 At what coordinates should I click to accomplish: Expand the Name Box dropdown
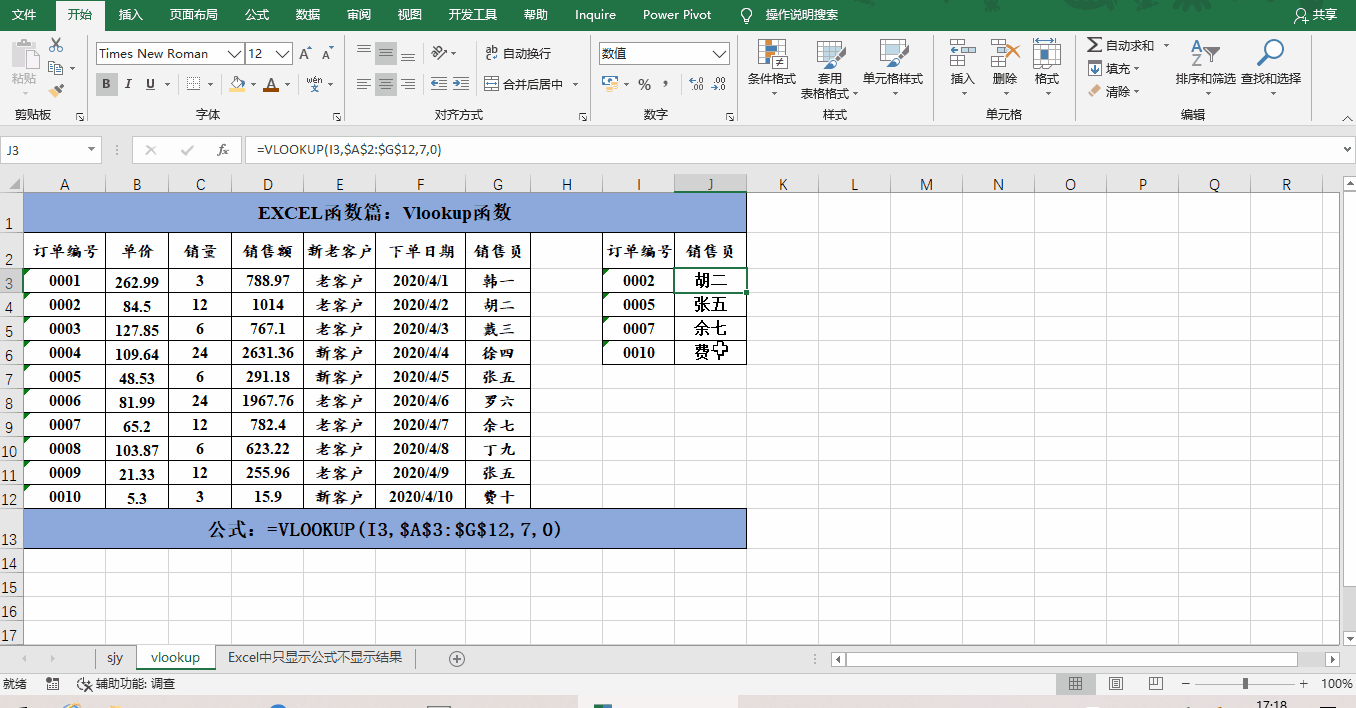(x=92, y=150)
